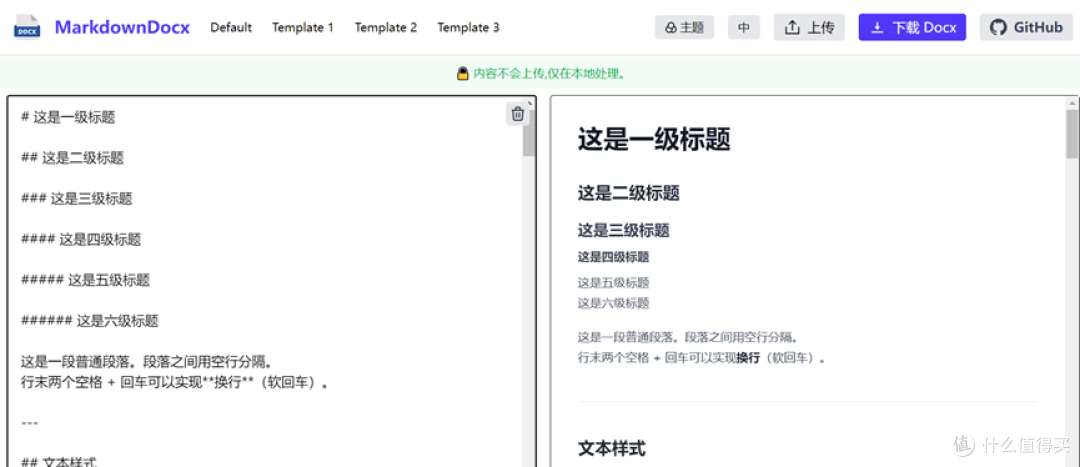
Task: Click the trash icon to clear the editor
Action: click(x=518, y=114)
